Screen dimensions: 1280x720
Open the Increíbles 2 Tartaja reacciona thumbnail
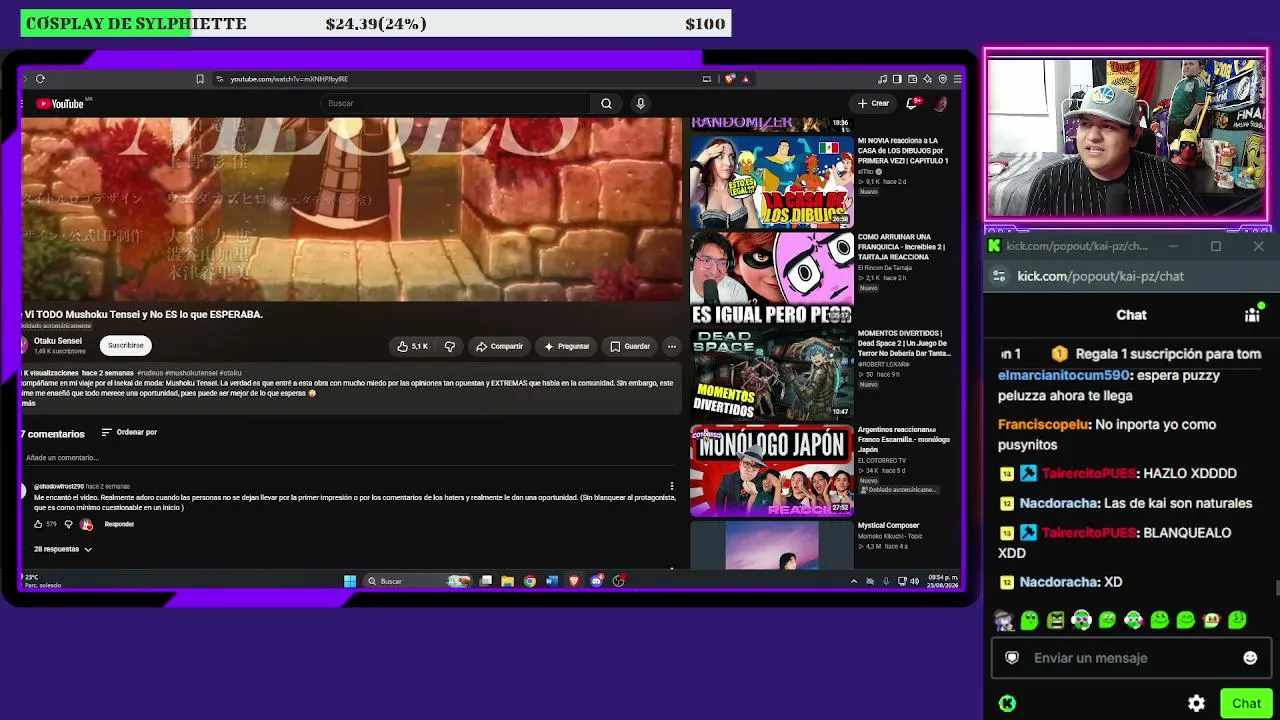tap(771, 277)
